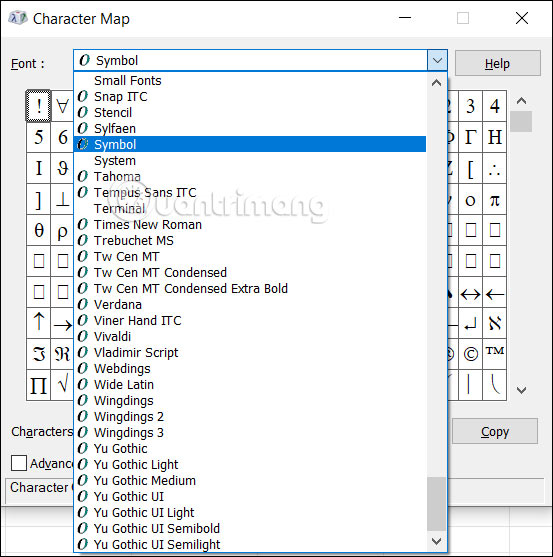
Task: Choose Times New Roman font
Action: point(250,225)
